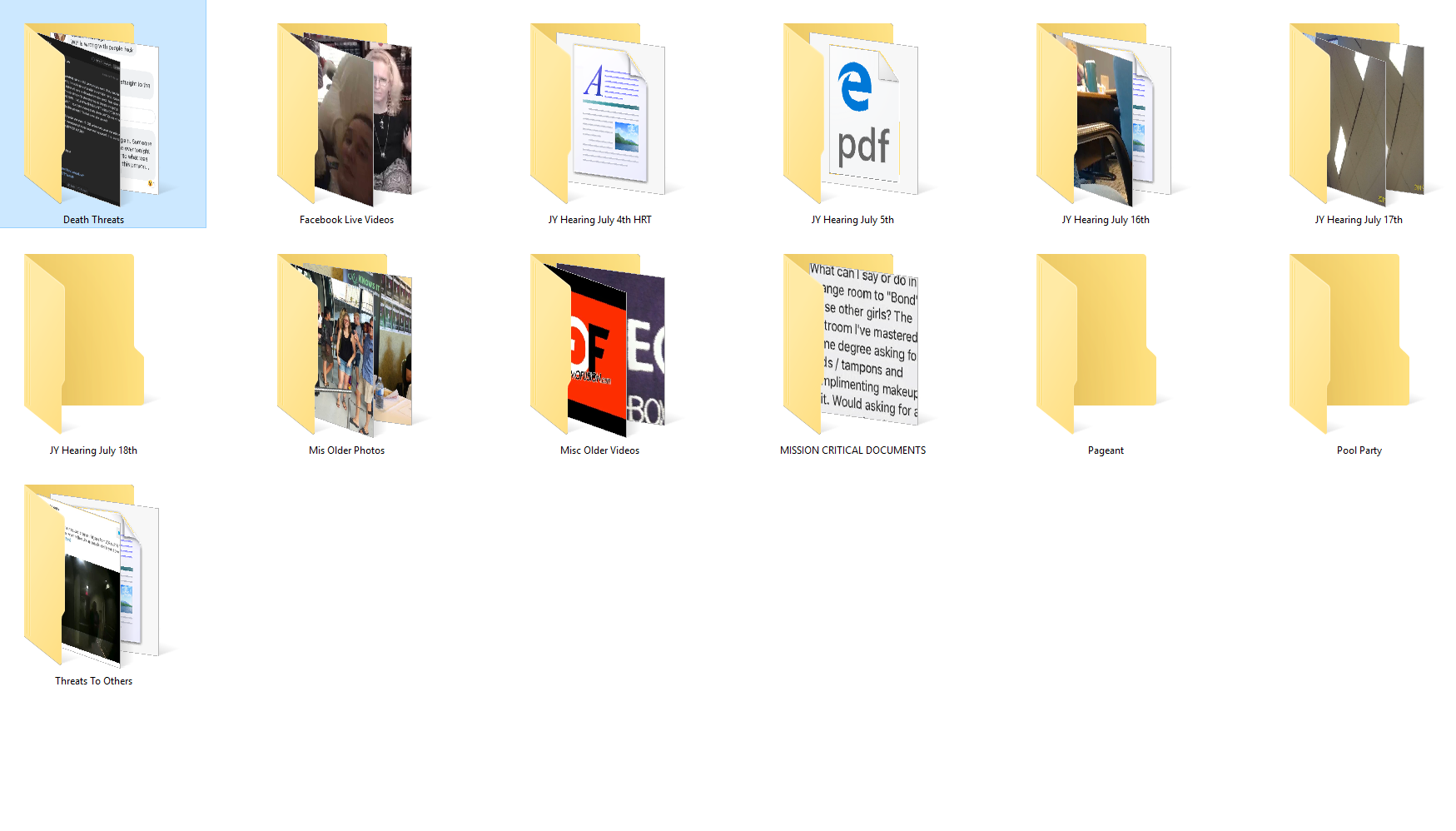Click the "JY Hearing July 5th" file name
Viewport: 1456px width, 831px height.
coord(852,220)
